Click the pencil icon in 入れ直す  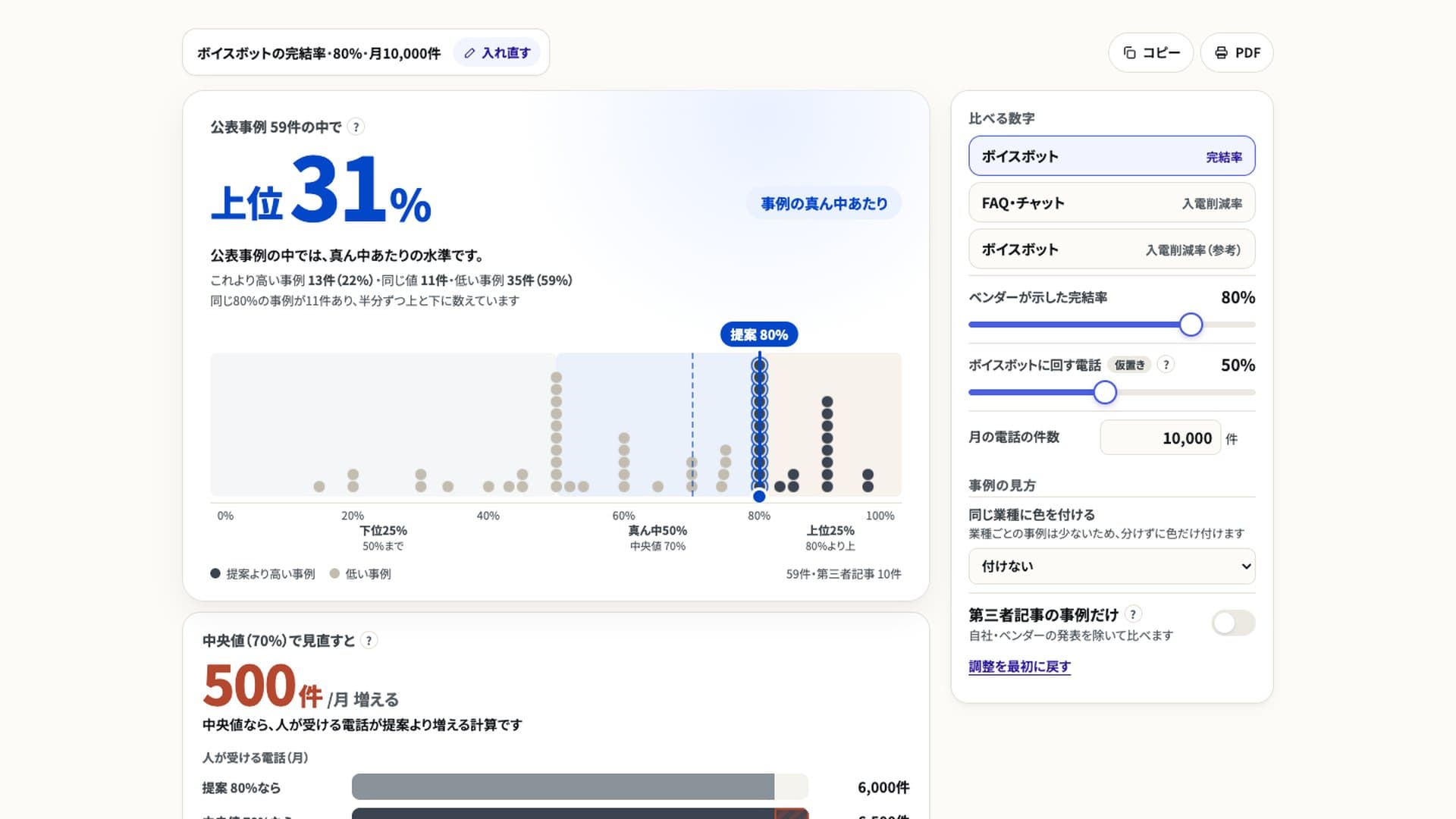(469, 53)
